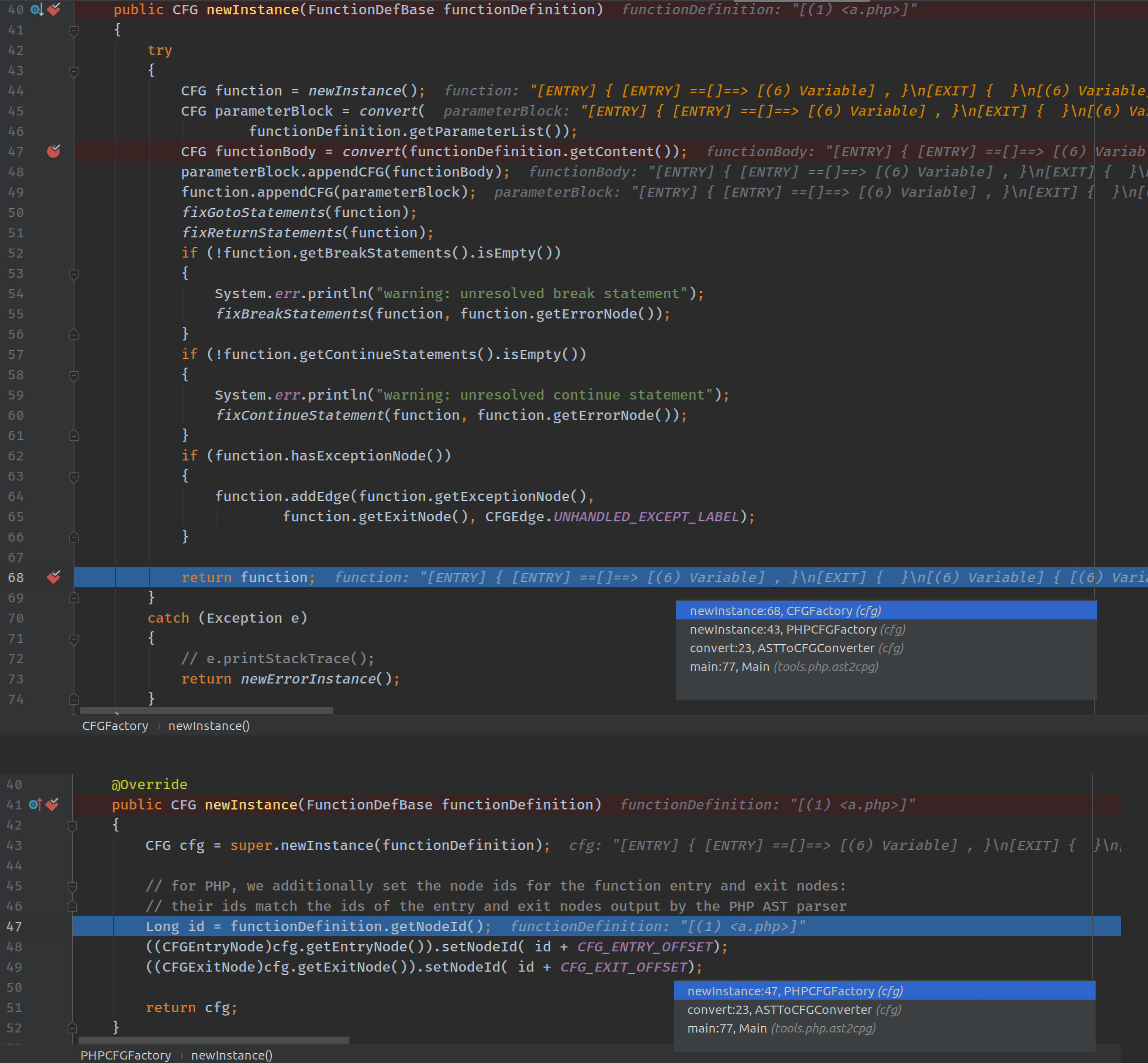
Task: Click PHPCFGFactory in the lower breadcrumb bar
Action: [126, 1055]
